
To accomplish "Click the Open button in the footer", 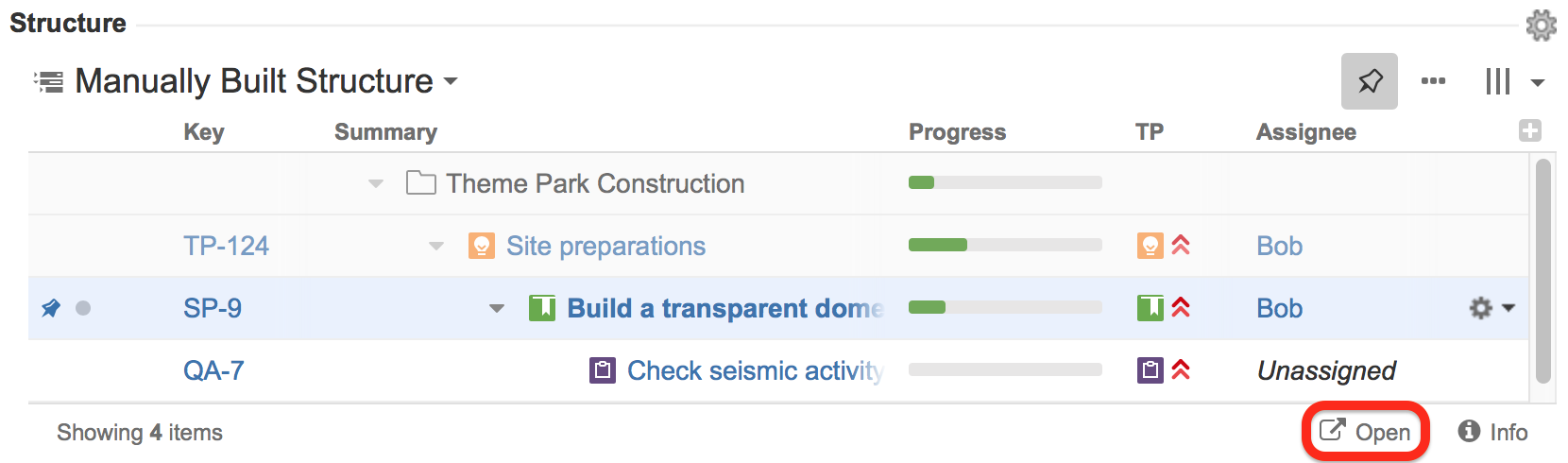I will point(1365,432).
